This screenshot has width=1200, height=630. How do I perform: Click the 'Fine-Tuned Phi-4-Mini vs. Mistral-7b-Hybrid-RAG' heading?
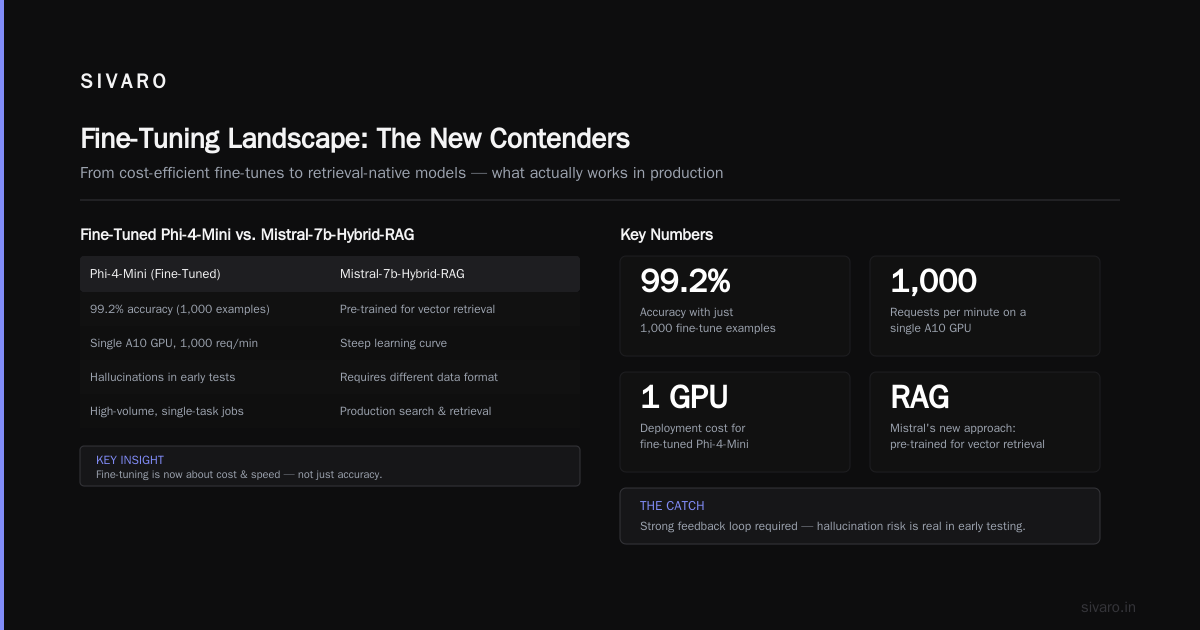[247, 235]
